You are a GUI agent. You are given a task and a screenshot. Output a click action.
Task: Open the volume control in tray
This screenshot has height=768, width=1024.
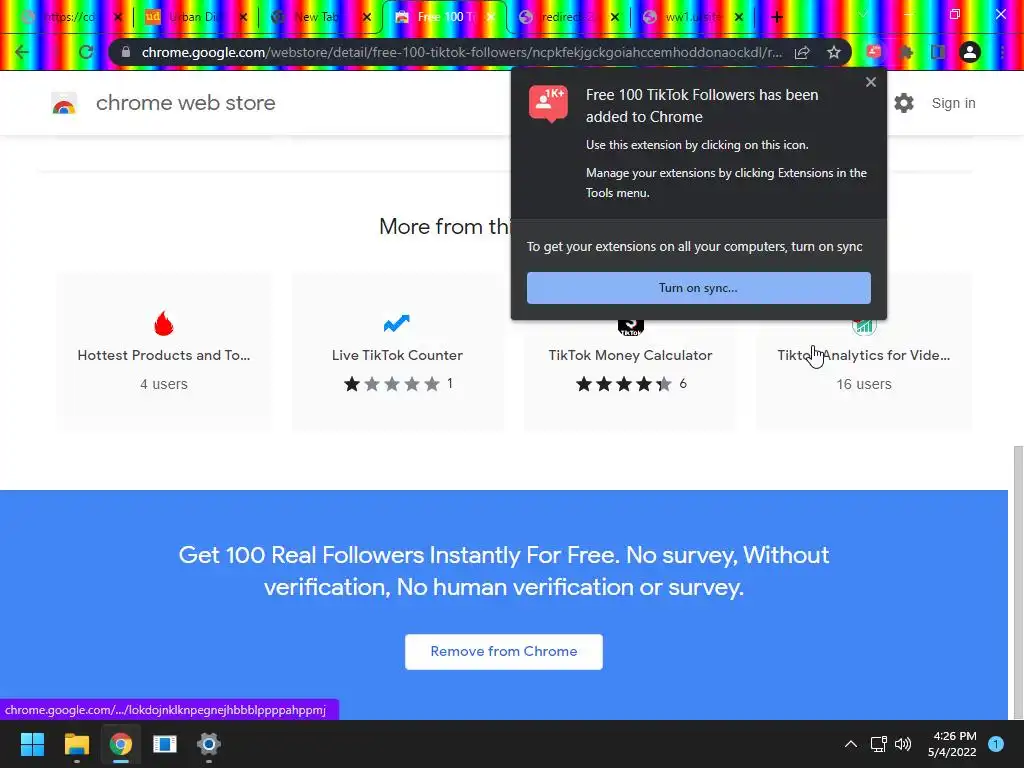click(903, 744)
